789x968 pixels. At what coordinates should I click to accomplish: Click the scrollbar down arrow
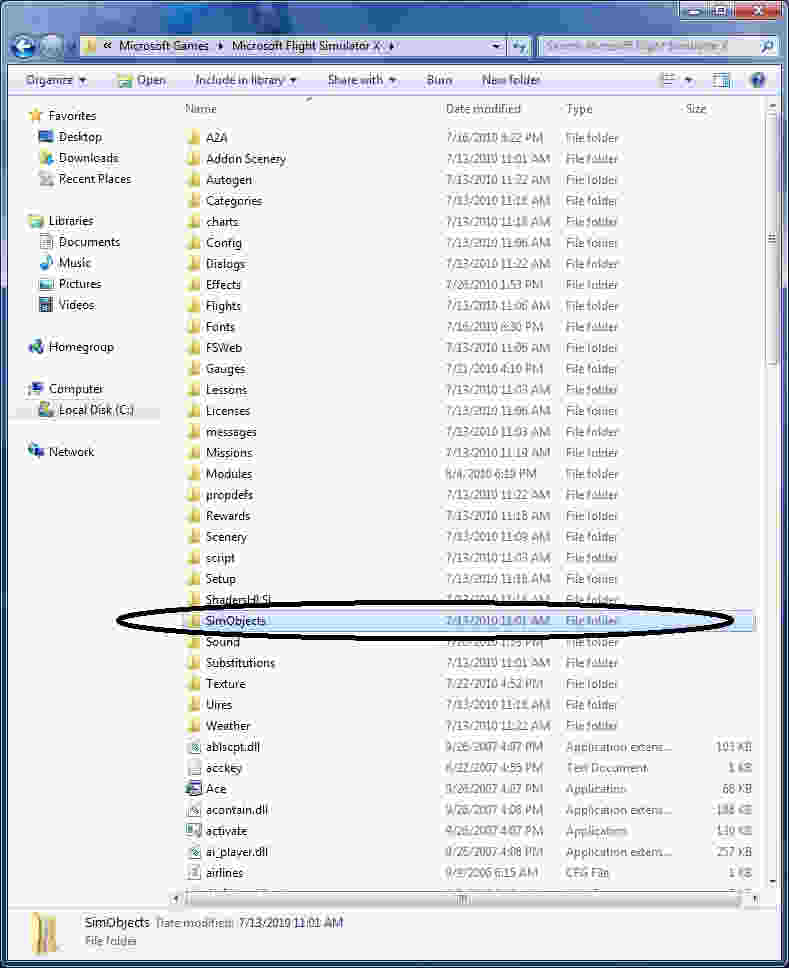(772, 882)
